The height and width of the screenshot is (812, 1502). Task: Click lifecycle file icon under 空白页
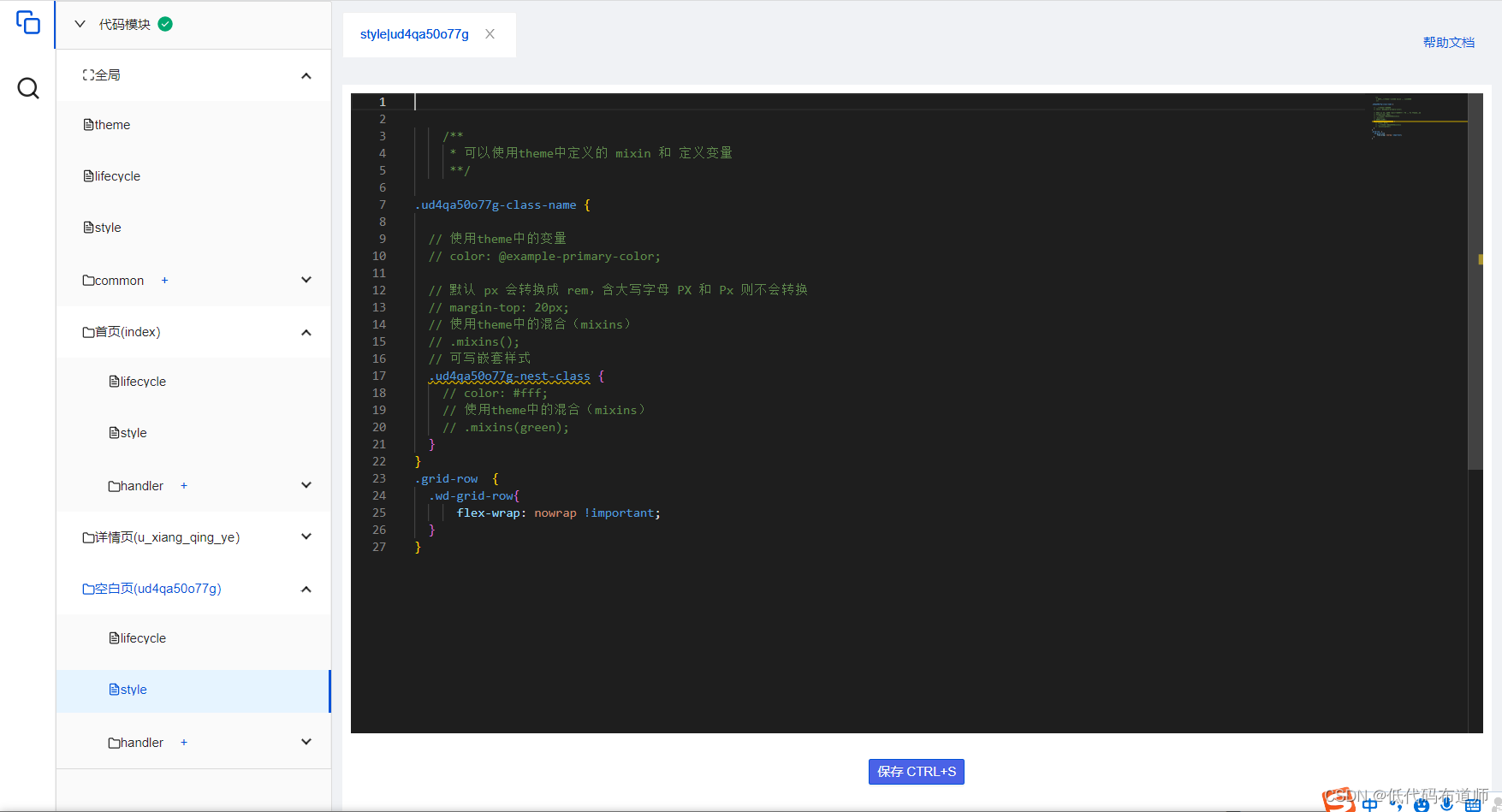coord(114,638)
